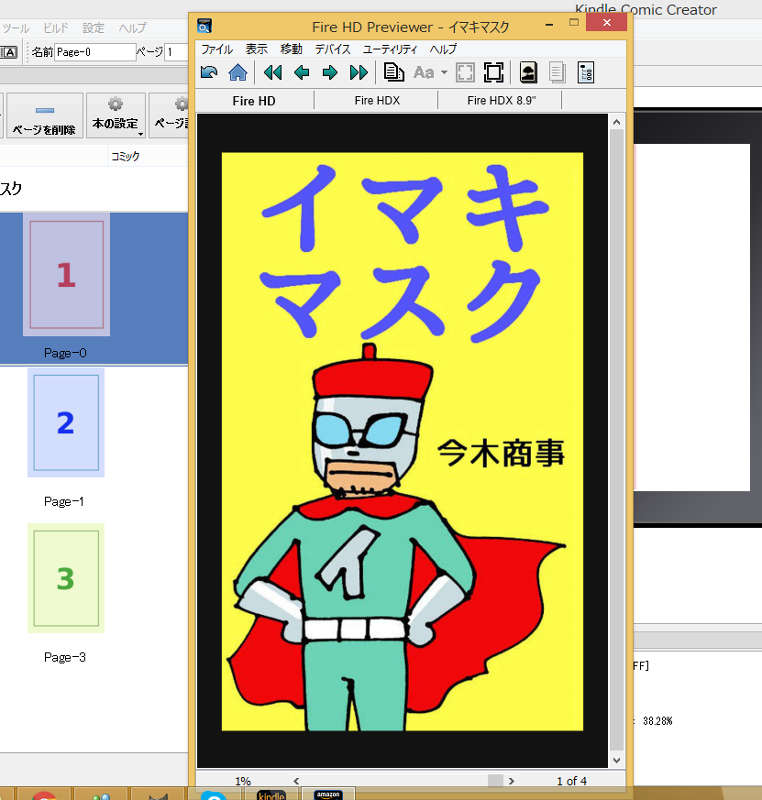Click the right arrow of bottom page slider
This screenshot has width=762, height=800.
tap(511, 781)
